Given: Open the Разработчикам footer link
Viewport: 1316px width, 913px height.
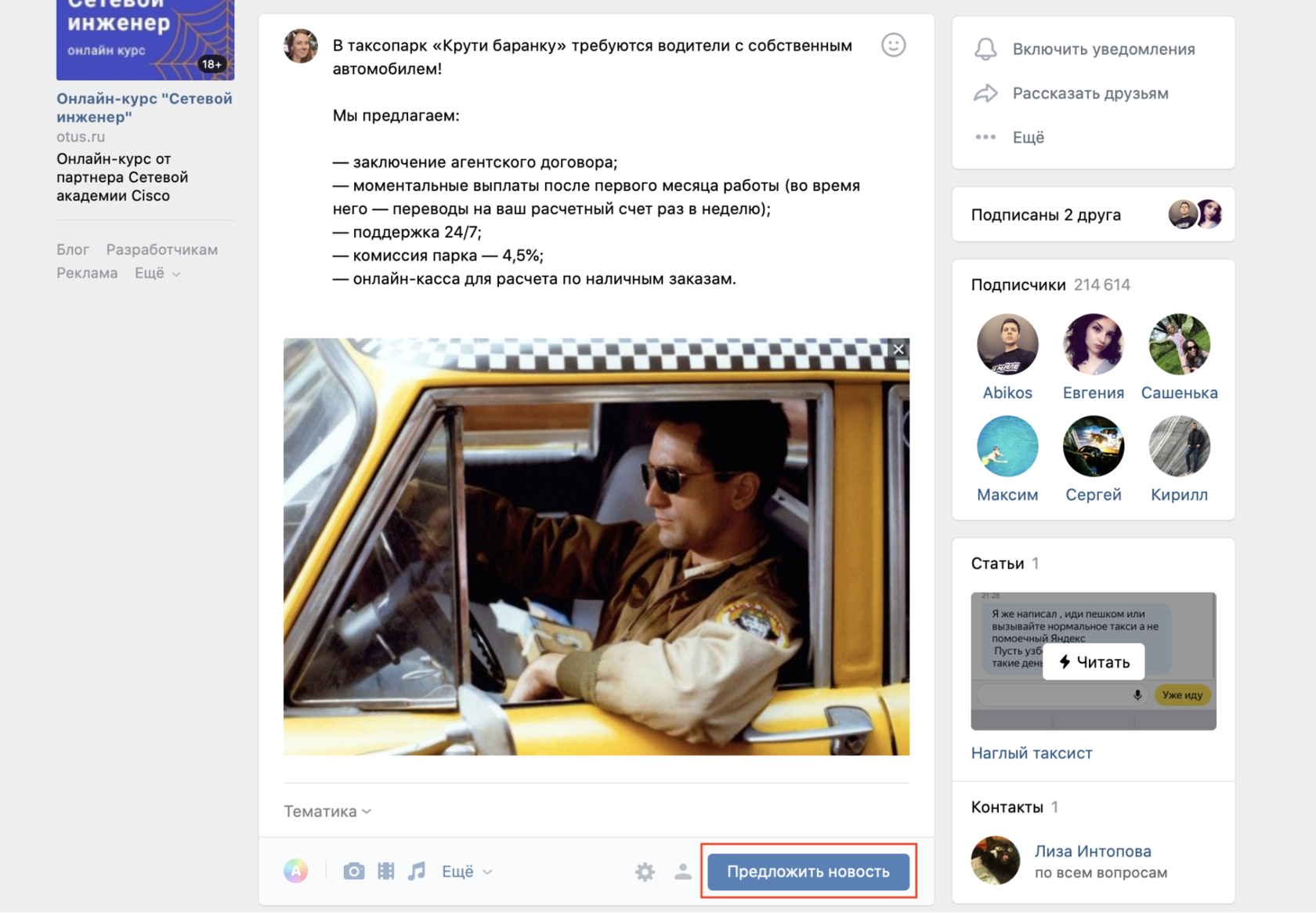Looking at the screenshot, I should point(162,249).
